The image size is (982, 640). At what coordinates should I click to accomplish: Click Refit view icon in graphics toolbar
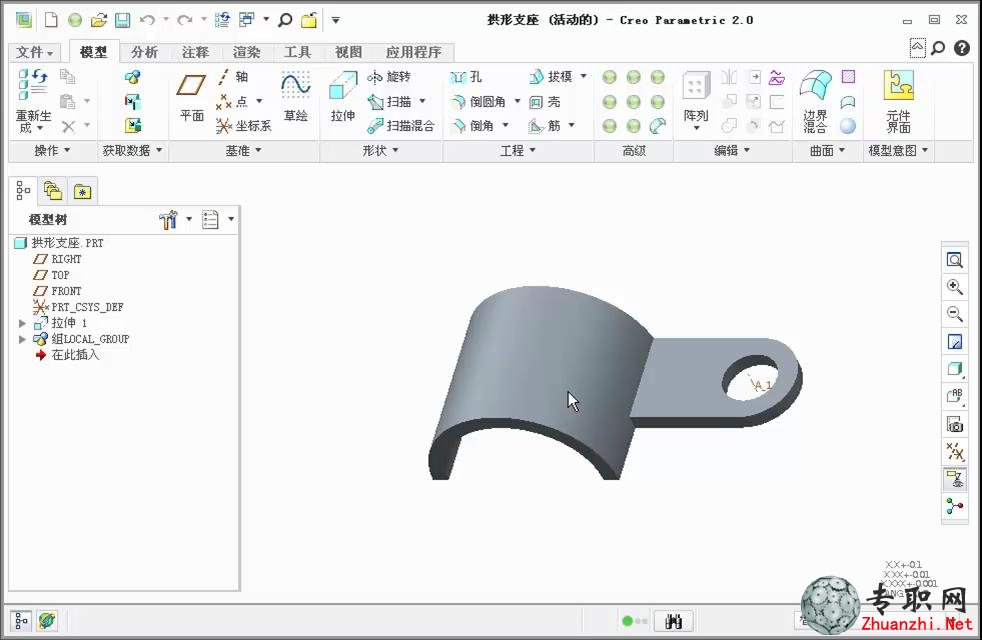(x=954, y=260)
